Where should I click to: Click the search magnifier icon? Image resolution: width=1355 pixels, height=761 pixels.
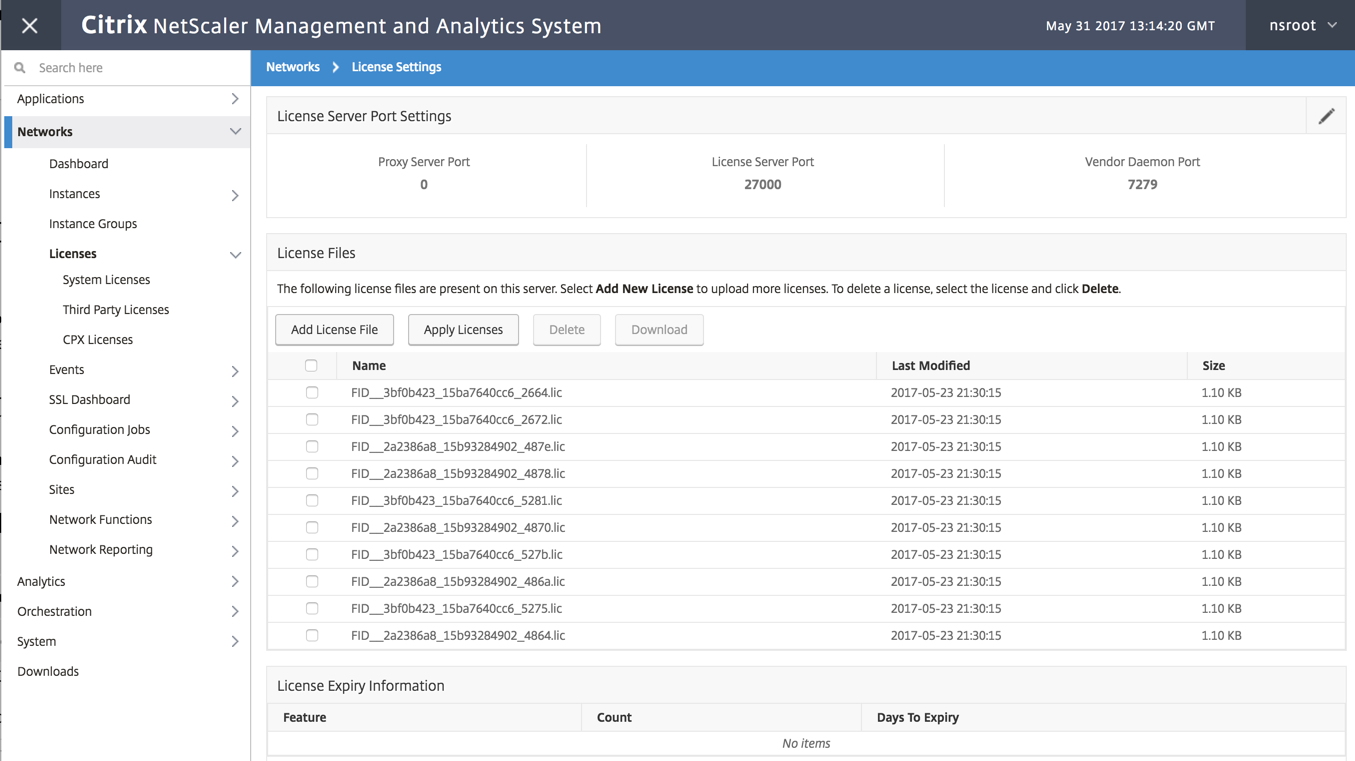pyautogui.click(x=20, y=68)
